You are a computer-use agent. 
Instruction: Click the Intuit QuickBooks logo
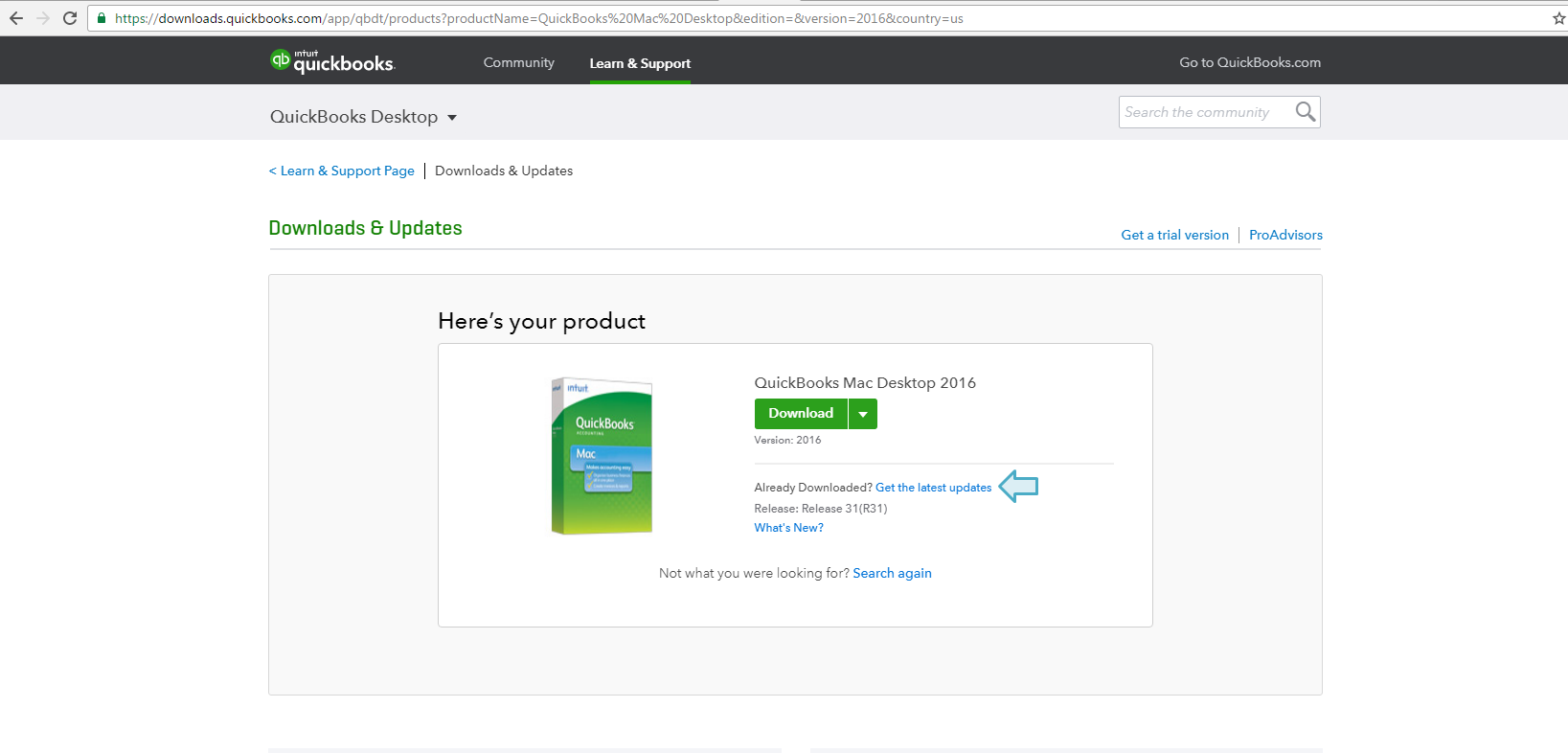(x=332, y=61)
